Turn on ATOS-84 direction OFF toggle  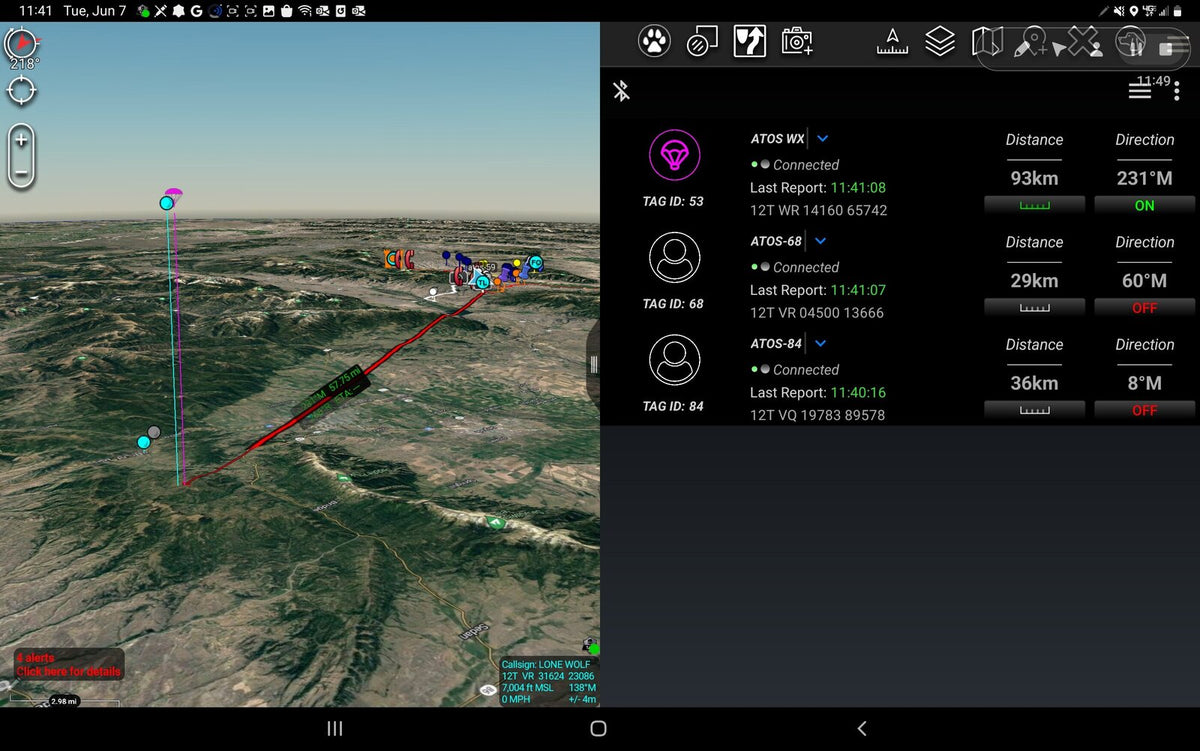pos(1144,410)
